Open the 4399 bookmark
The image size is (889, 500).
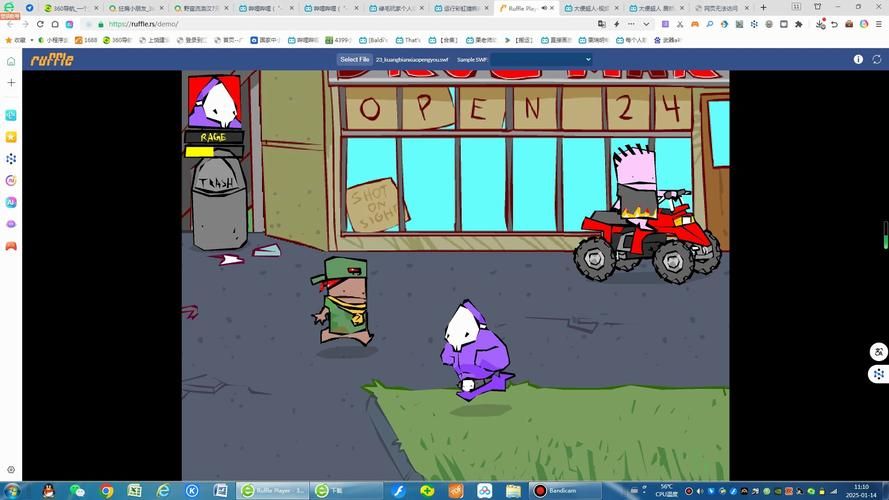tap(338, 40)
